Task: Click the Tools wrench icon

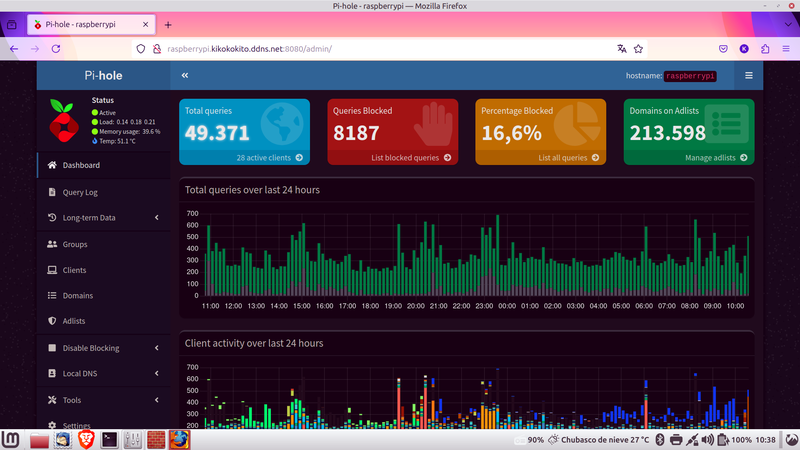Action: click(52, 400)
